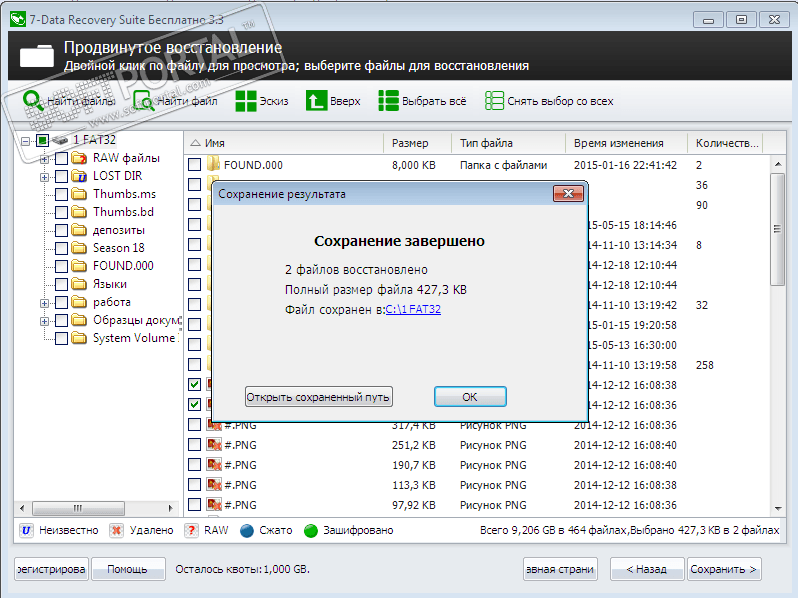Click the deleted PNG icon for 190,7 KB file

(214, 465)
